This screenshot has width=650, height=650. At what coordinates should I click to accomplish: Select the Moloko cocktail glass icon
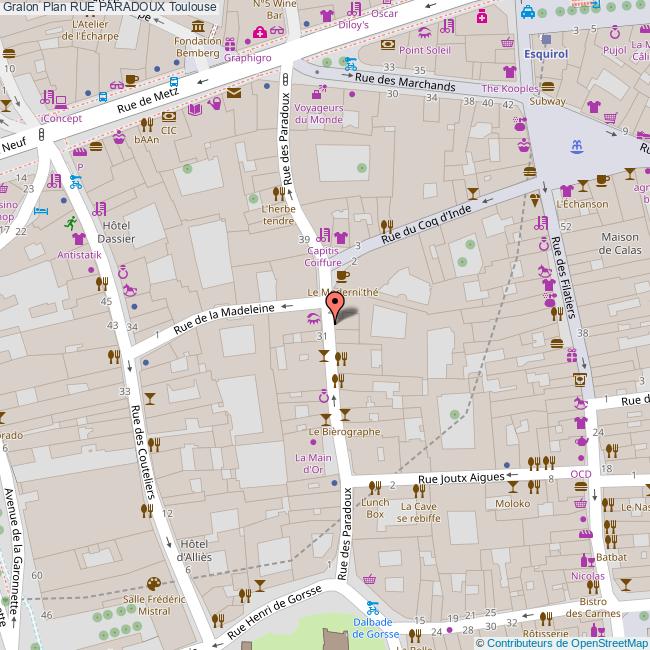[513, 487]
